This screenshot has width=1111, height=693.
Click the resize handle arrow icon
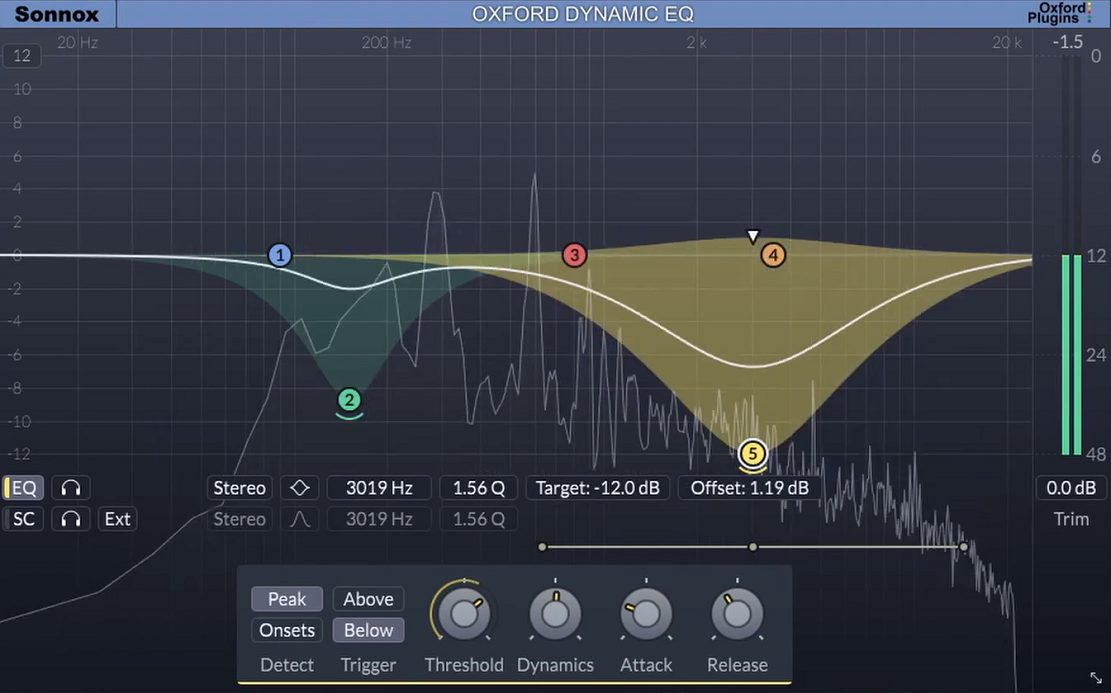coord(1095,678)
